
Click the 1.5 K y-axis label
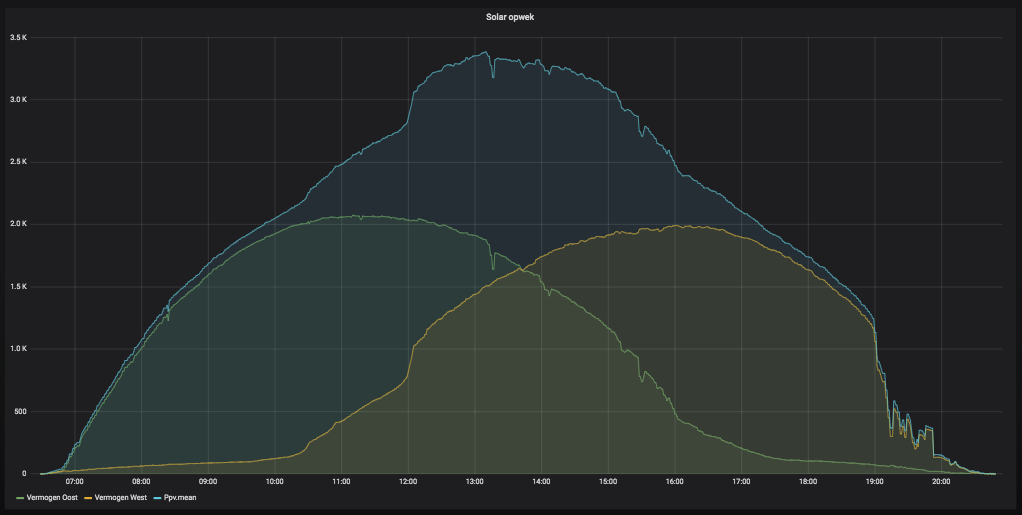[x=18, y=287]
